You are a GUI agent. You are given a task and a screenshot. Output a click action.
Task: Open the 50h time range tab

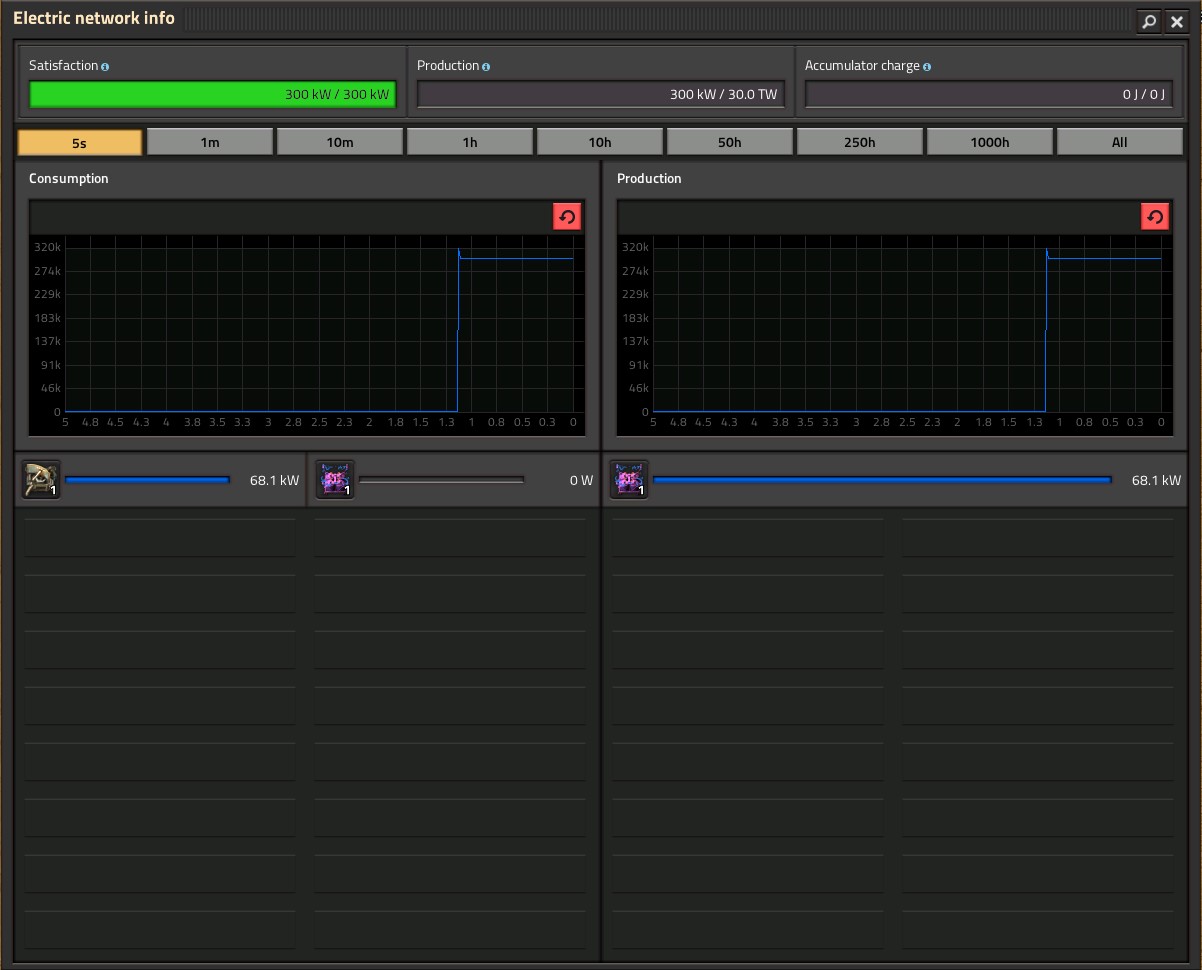[730, 142]
